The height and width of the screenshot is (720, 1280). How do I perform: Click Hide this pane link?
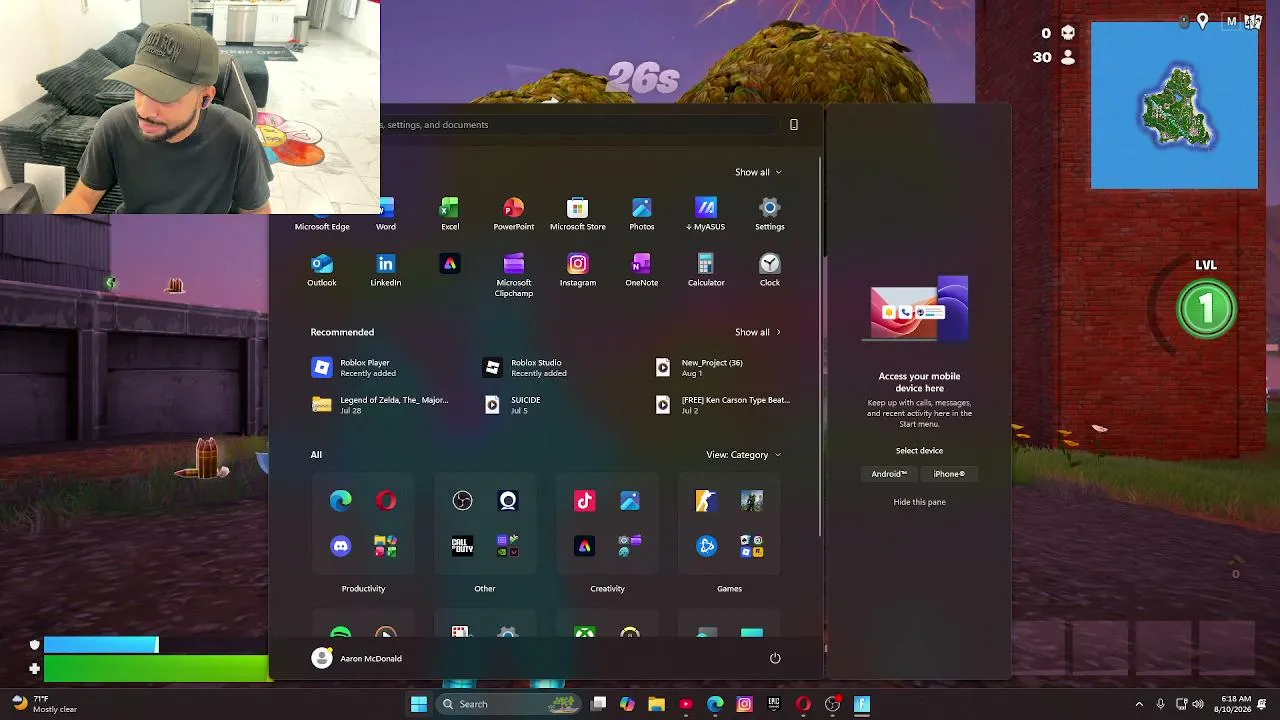[919, 502]
